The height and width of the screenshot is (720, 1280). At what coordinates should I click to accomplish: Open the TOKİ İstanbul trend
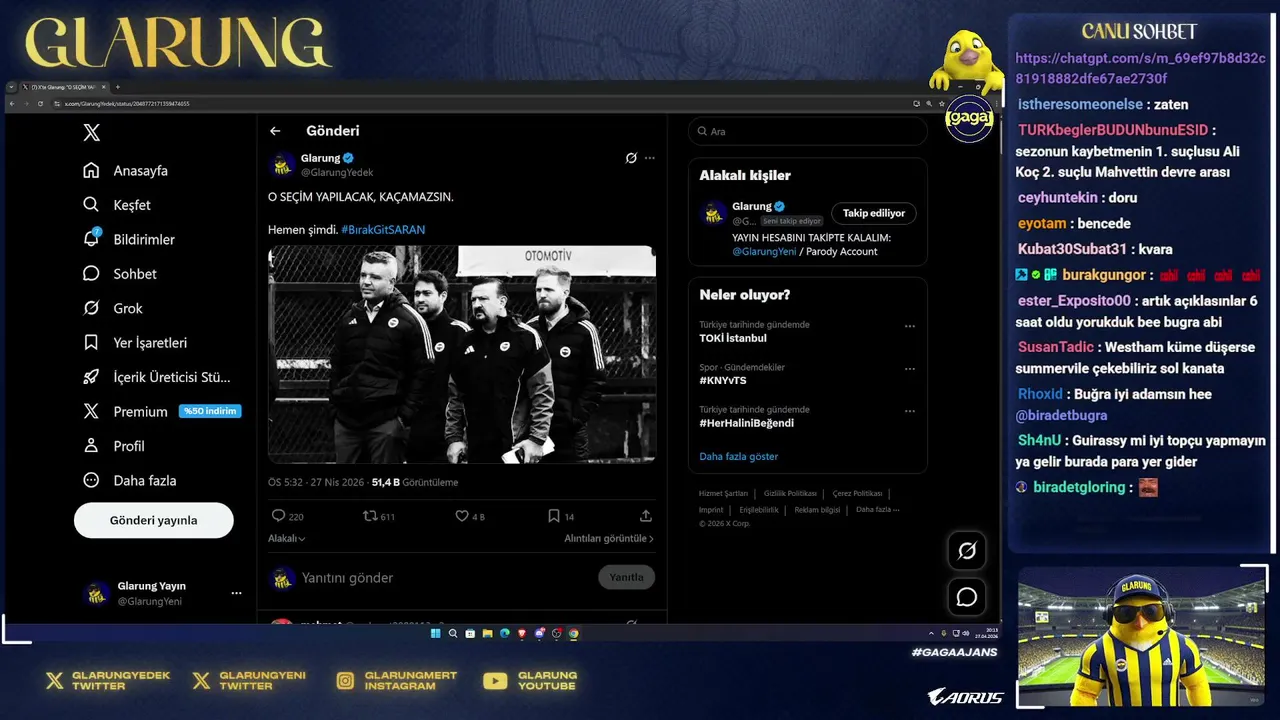(733, 338)
